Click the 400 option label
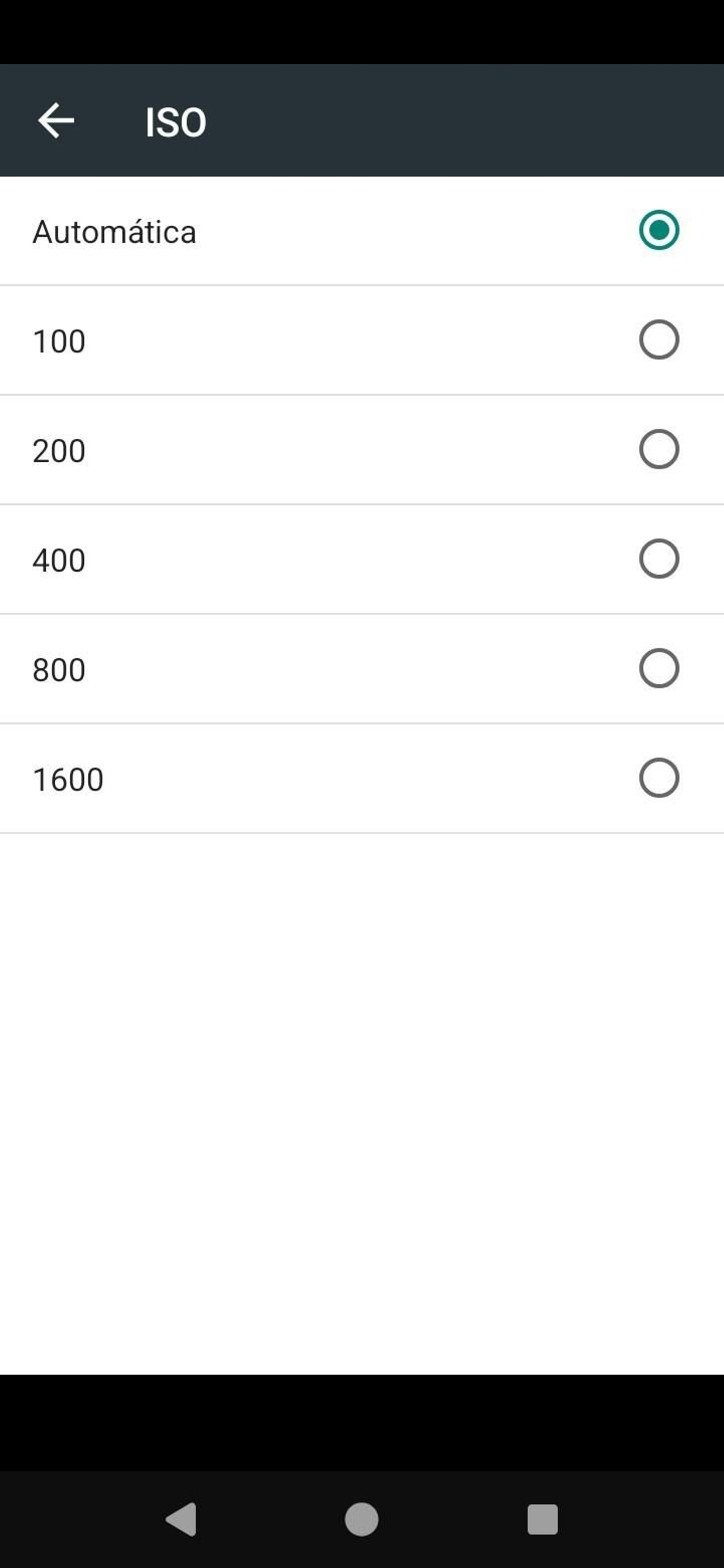 [59, 560]
